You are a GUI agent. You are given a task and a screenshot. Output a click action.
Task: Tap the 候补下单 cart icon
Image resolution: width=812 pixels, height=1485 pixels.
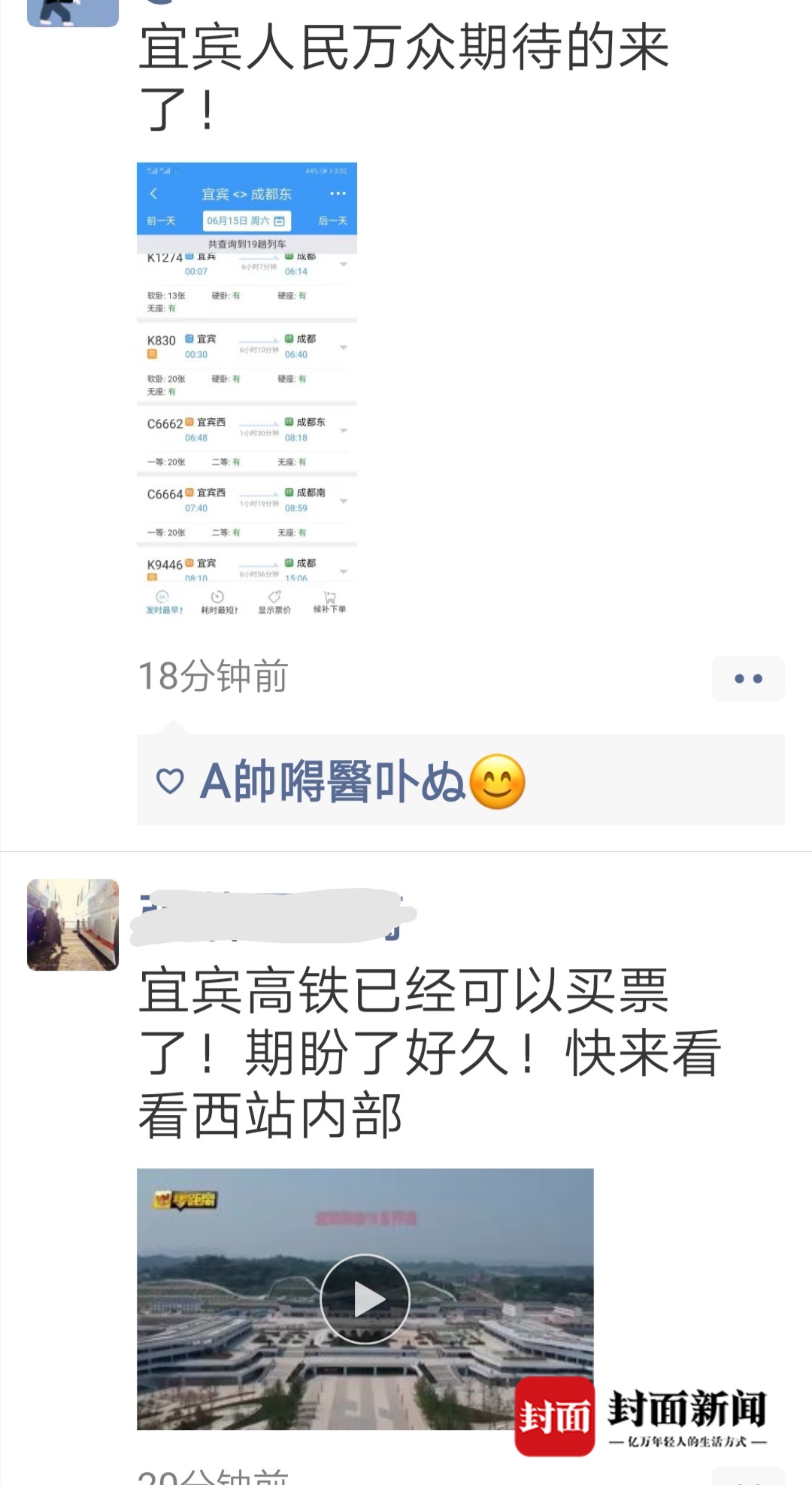coord(329,603)
